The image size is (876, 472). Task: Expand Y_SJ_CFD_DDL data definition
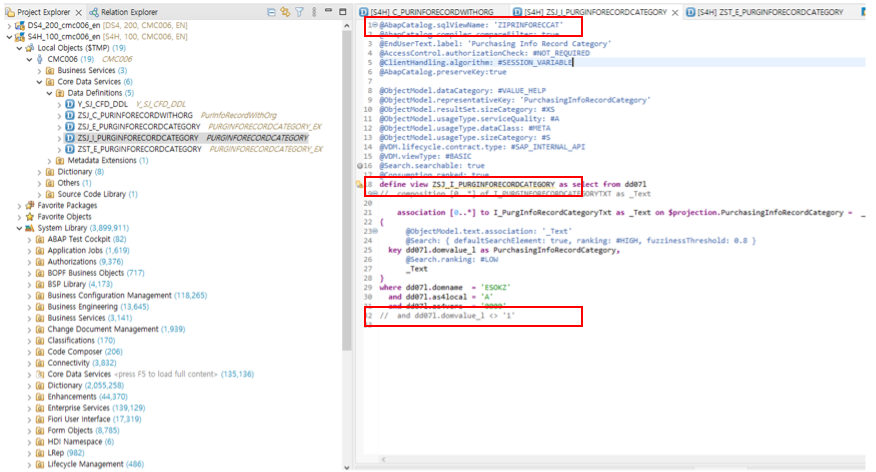(59, 104)
